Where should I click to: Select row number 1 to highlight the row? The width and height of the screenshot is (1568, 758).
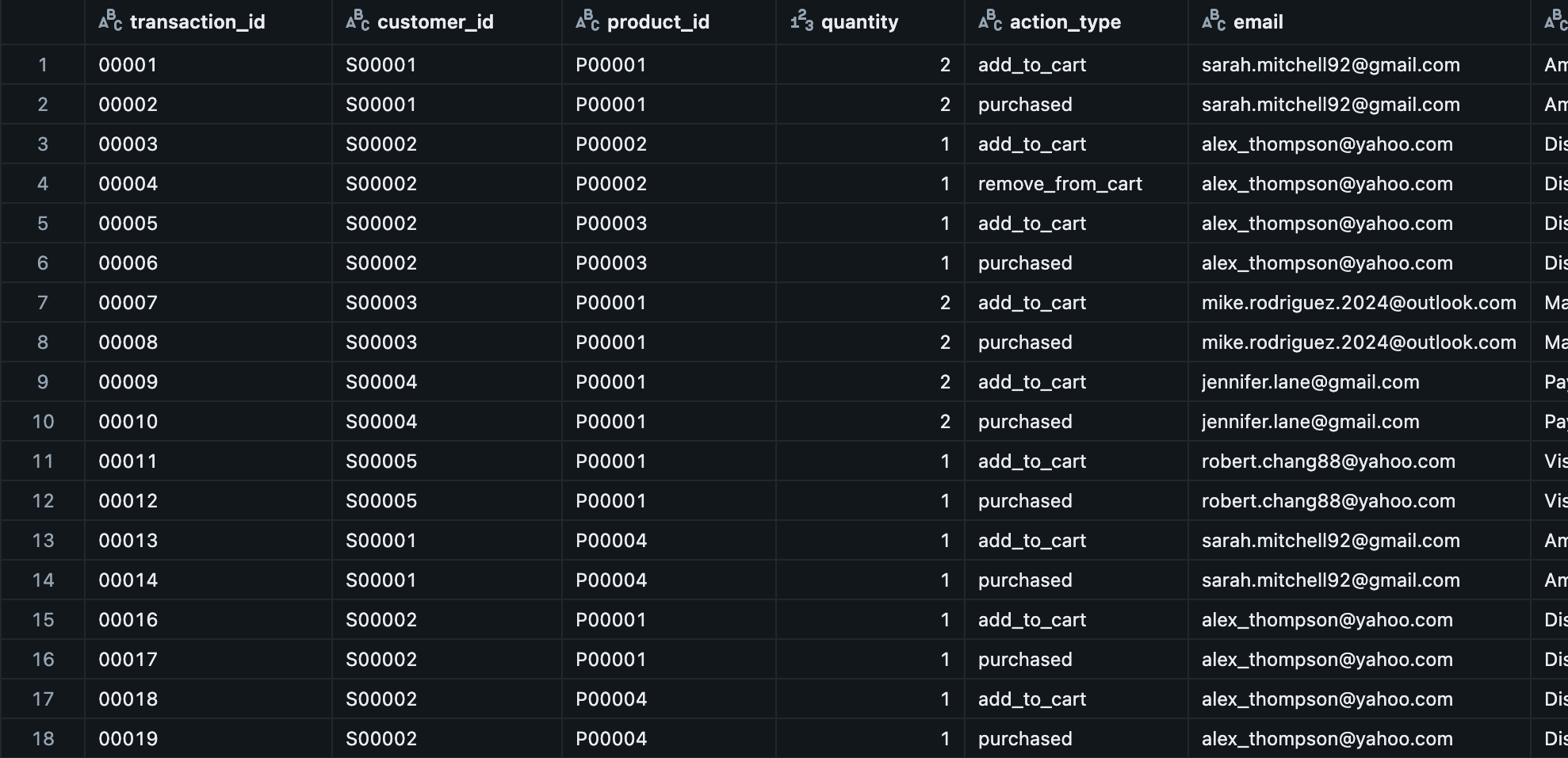tap(43, 64)
